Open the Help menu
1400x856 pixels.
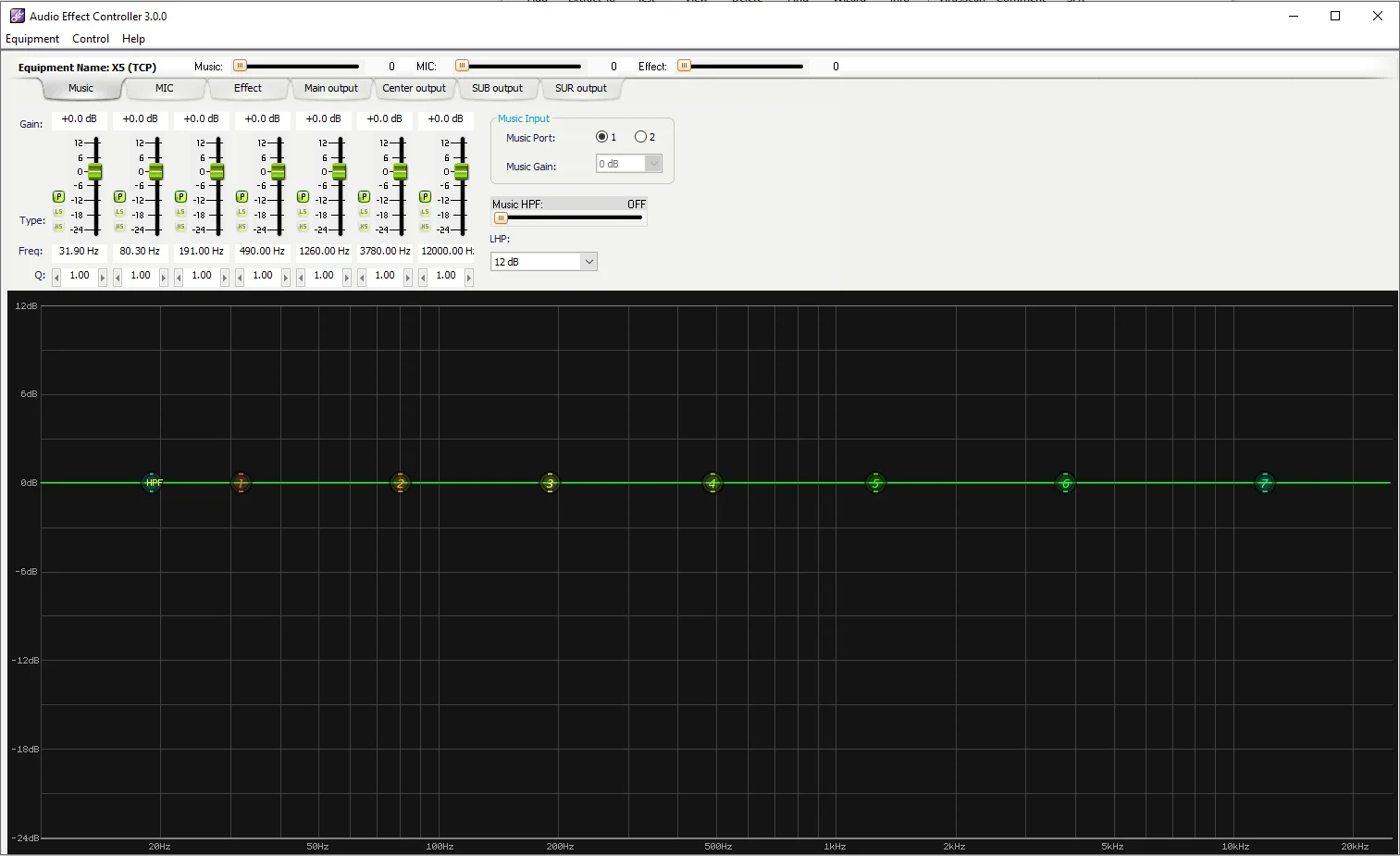[133, 39]
